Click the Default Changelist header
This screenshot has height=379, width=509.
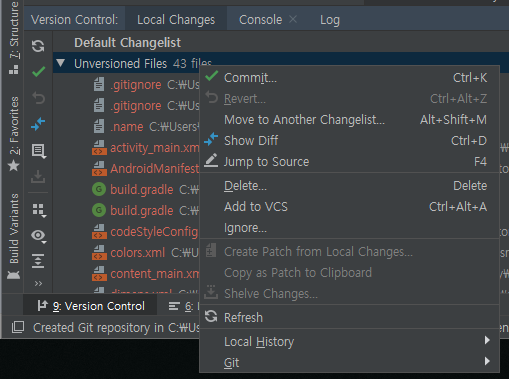[127, 43]
